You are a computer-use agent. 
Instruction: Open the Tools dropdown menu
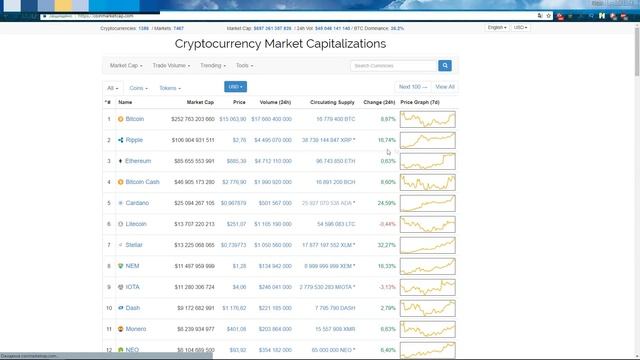coord(244,65)
